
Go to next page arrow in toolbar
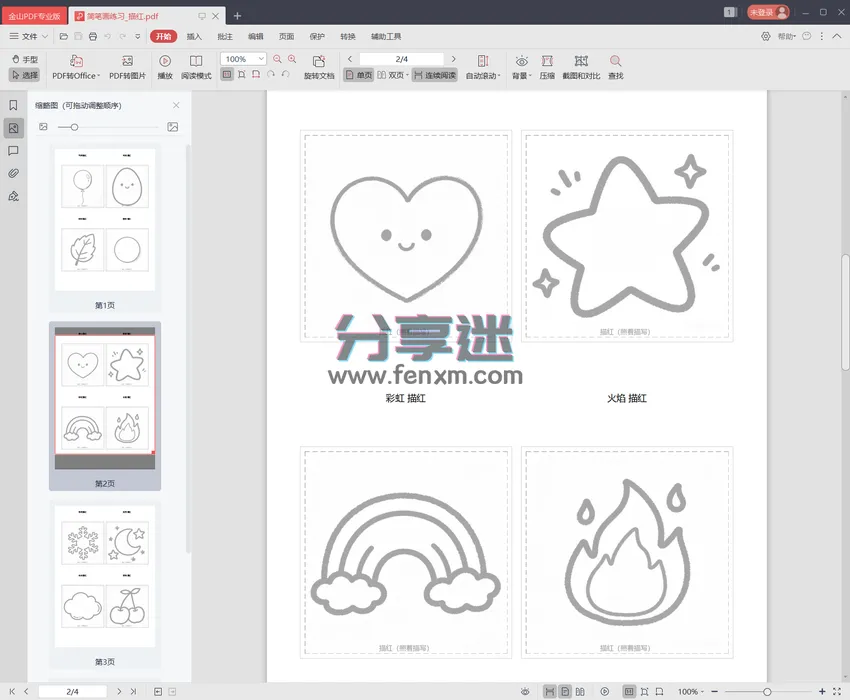coord(453,59)
